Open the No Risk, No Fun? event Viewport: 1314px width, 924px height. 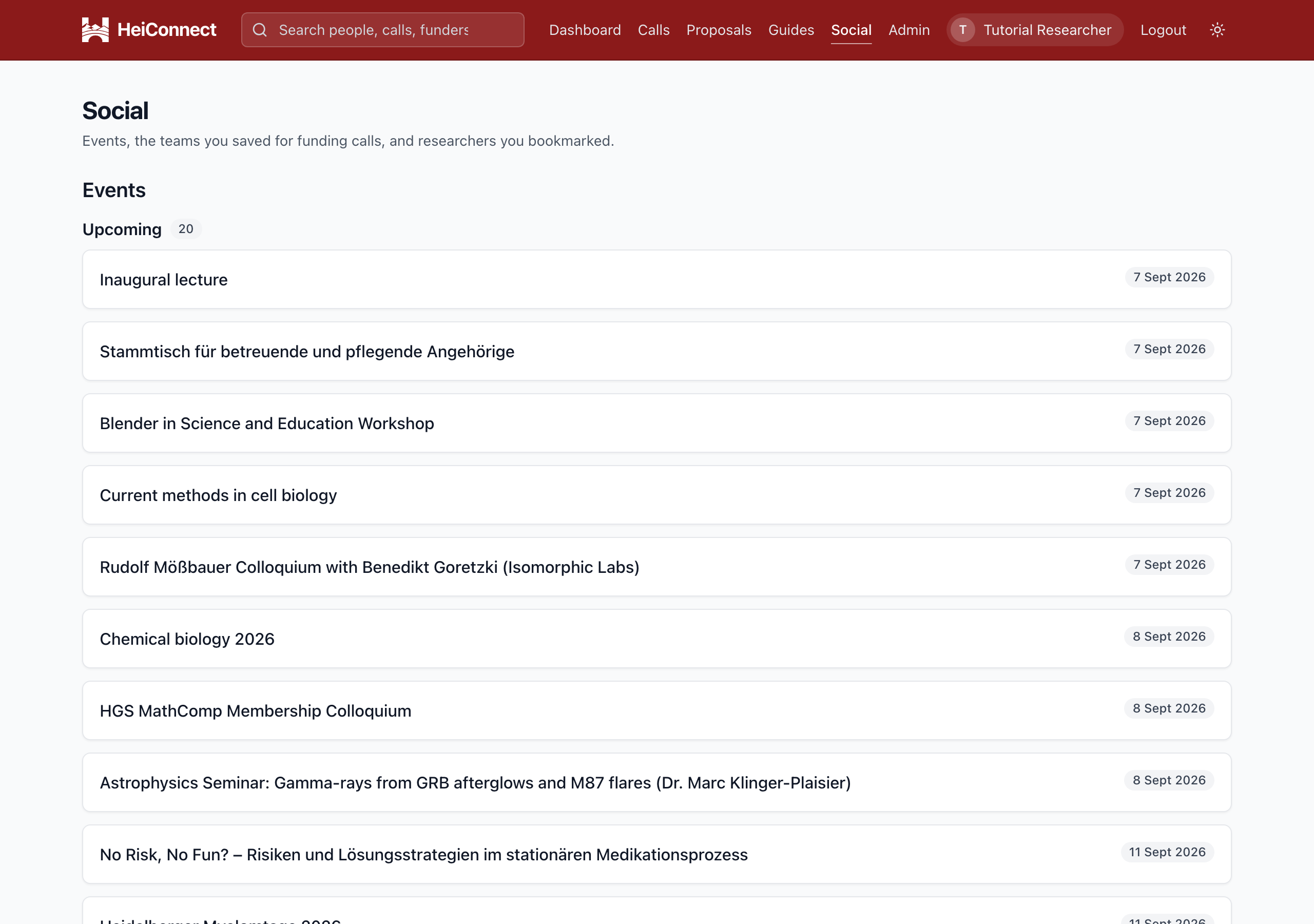(x=656, y=854)
